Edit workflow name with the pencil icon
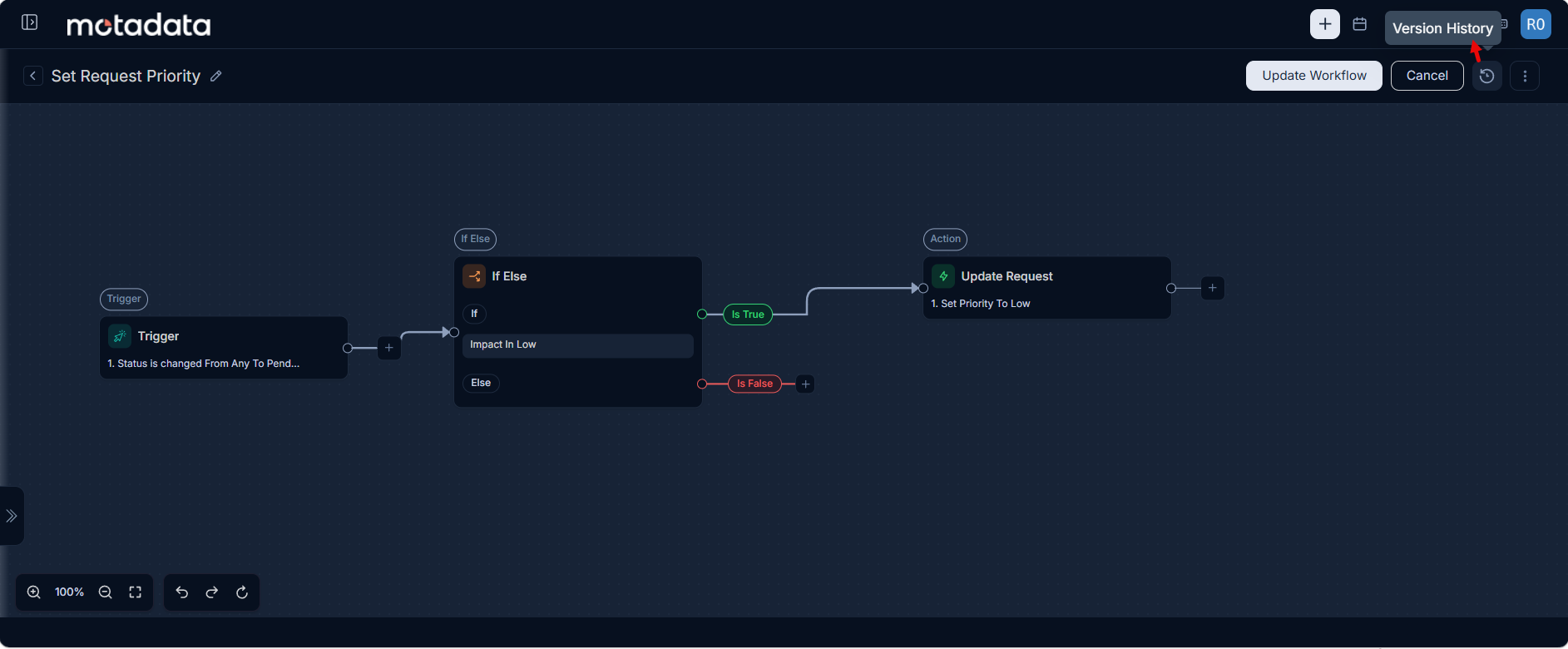This screenshot has height=649, width=1568. click(216, 76)
